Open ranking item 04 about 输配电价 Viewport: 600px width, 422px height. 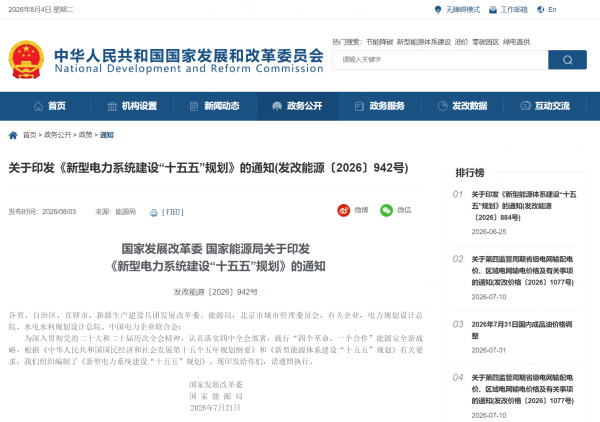tap(523, 389)
